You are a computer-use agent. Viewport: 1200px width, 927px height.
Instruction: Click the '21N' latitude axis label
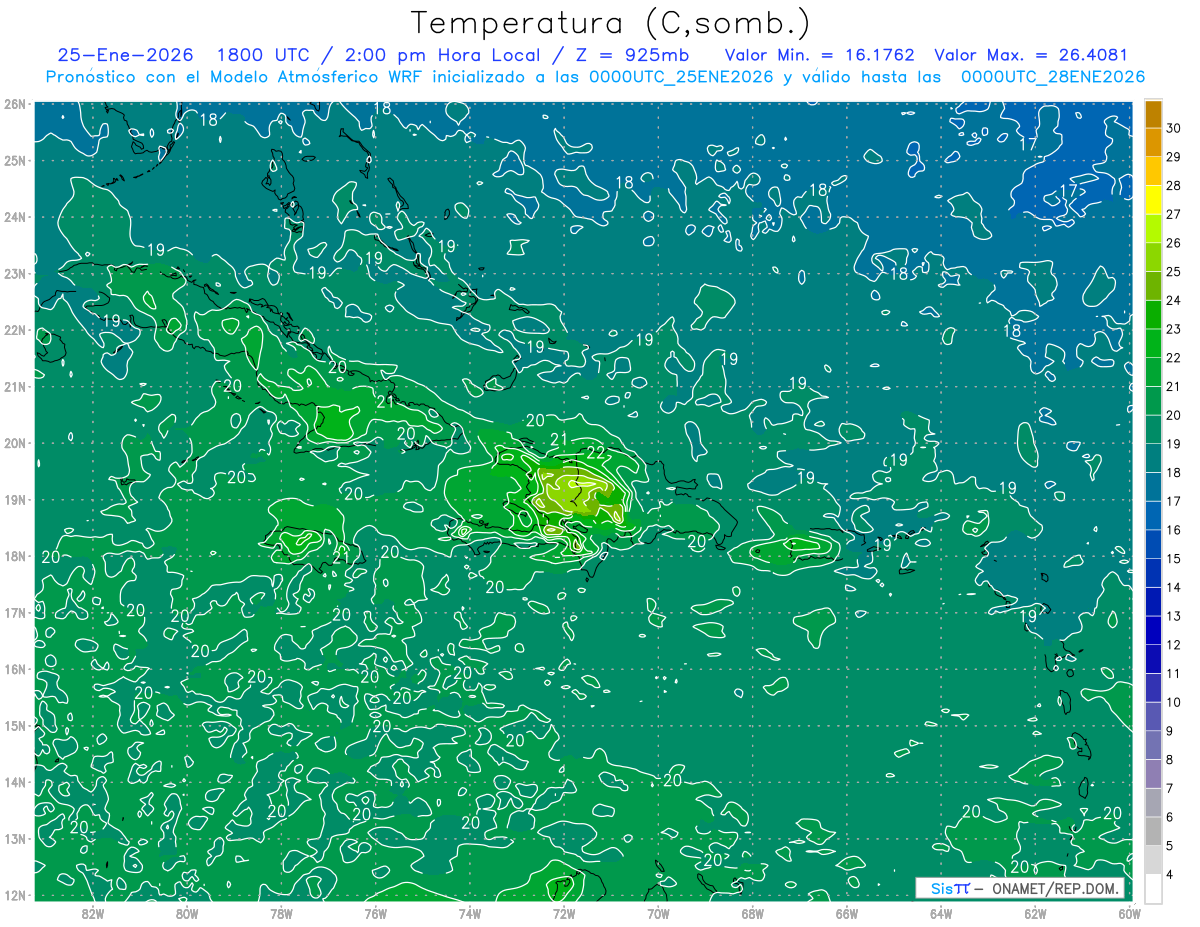14,386
